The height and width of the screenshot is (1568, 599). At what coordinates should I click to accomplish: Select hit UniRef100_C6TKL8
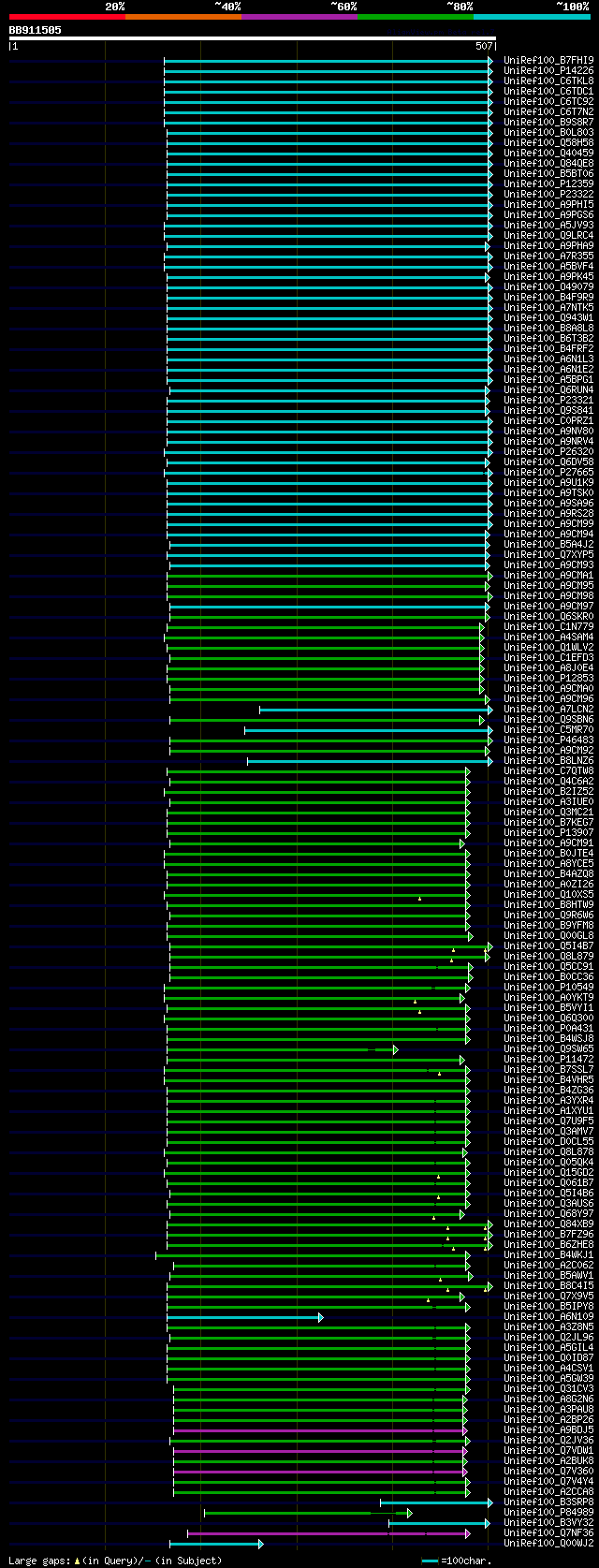[548, 81]
